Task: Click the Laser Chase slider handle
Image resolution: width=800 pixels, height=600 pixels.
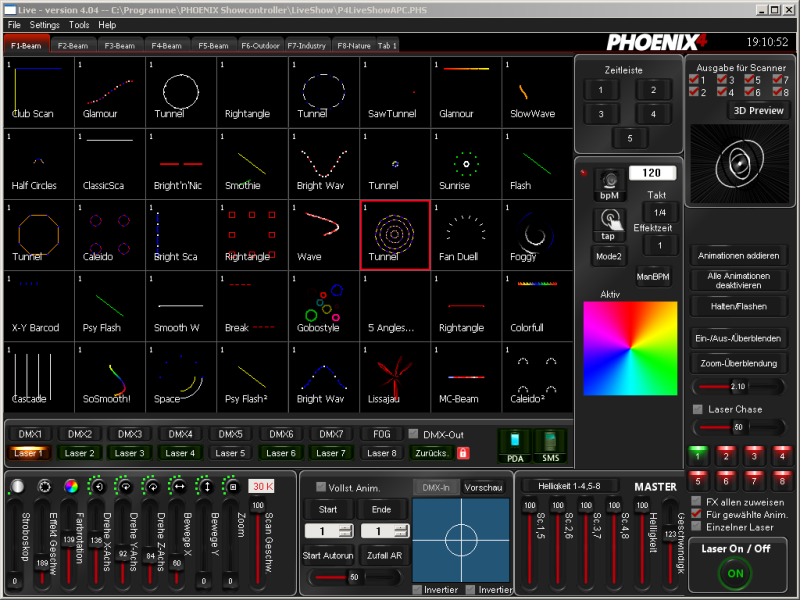Action: (738, 427)
